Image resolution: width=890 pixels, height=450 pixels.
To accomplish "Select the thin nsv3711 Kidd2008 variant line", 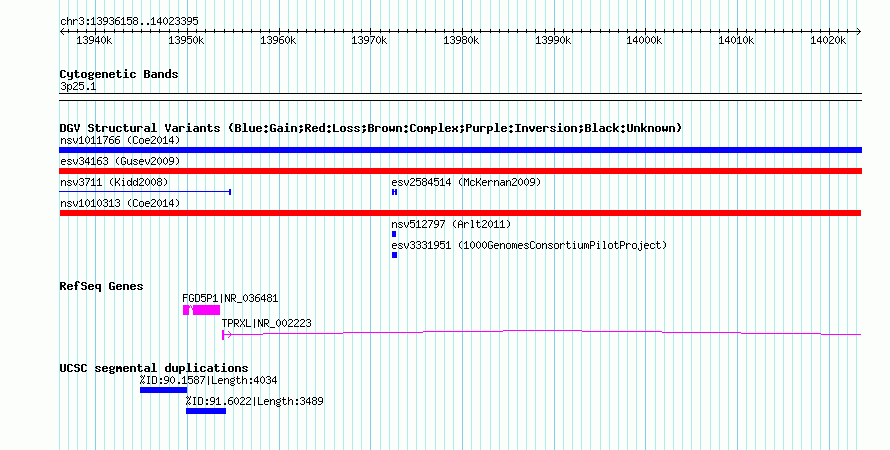I will coord(145,192).
